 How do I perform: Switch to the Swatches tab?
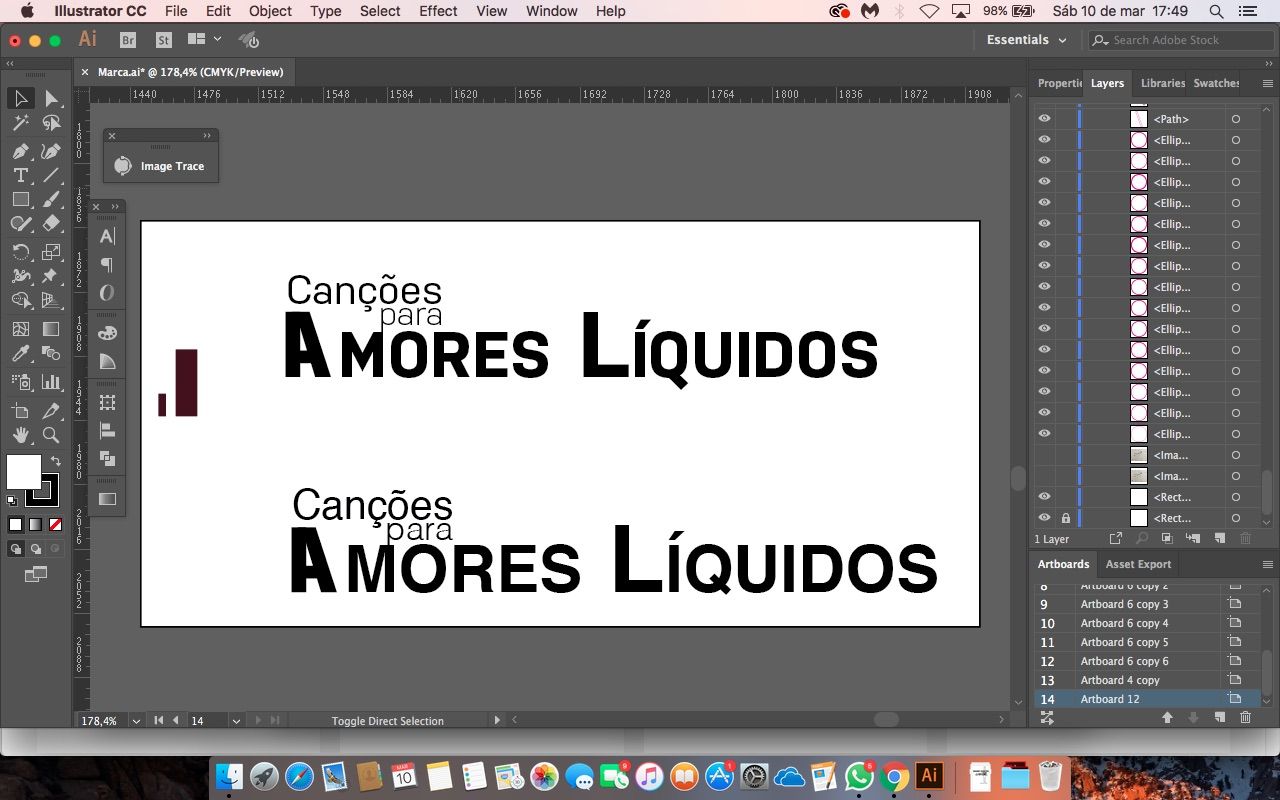[1216, 83]
